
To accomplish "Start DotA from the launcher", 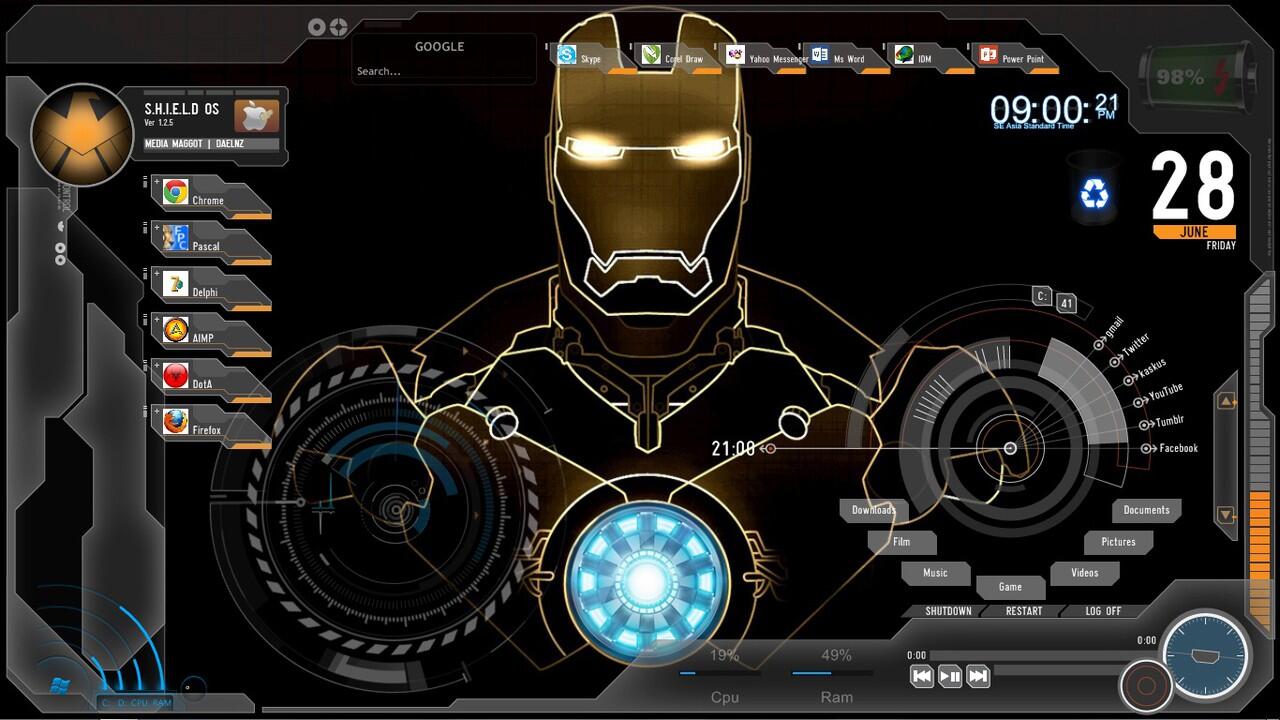I will [x=176, y=376].
